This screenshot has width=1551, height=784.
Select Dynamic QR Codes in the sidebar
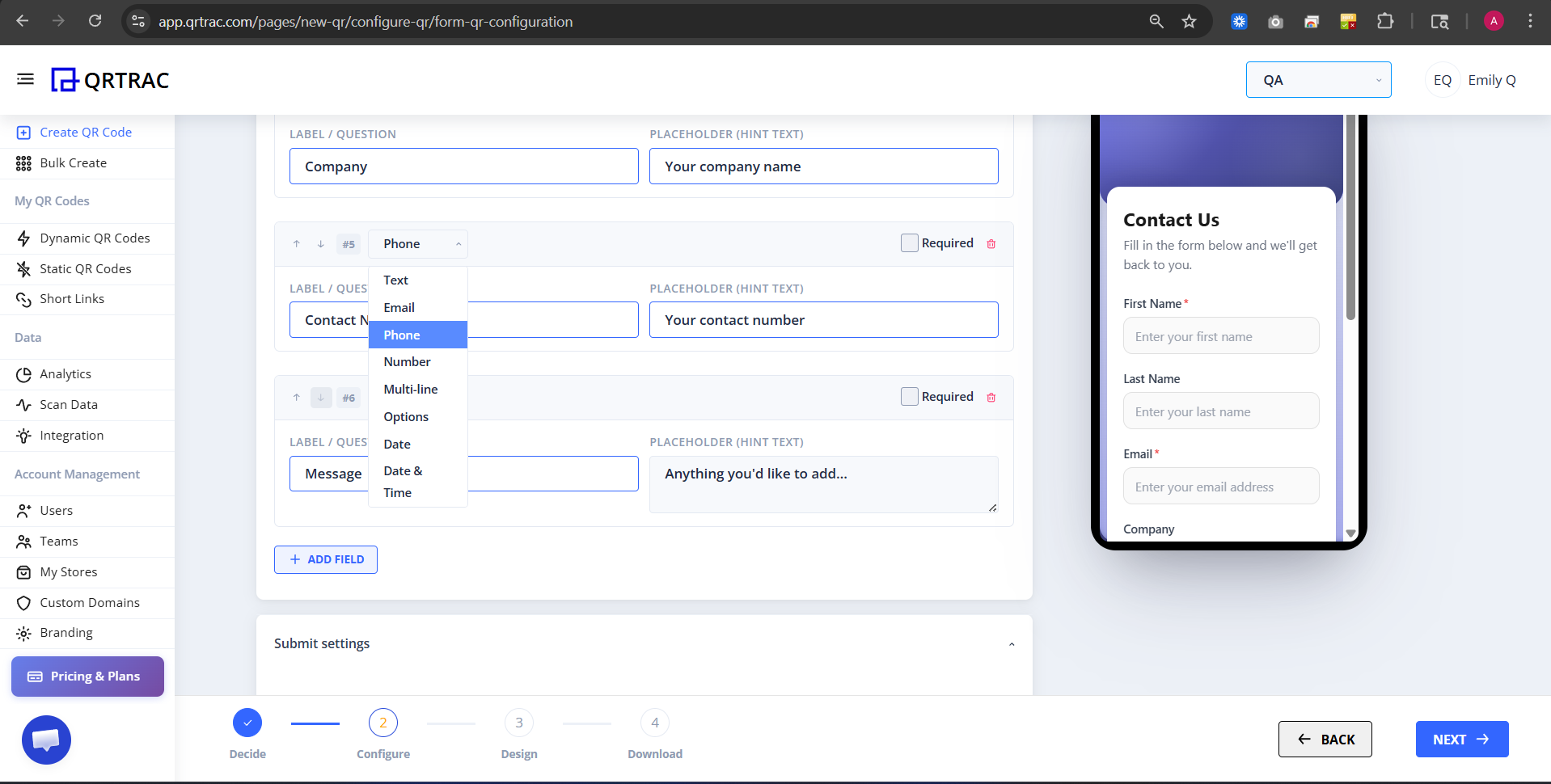point(95,238)
